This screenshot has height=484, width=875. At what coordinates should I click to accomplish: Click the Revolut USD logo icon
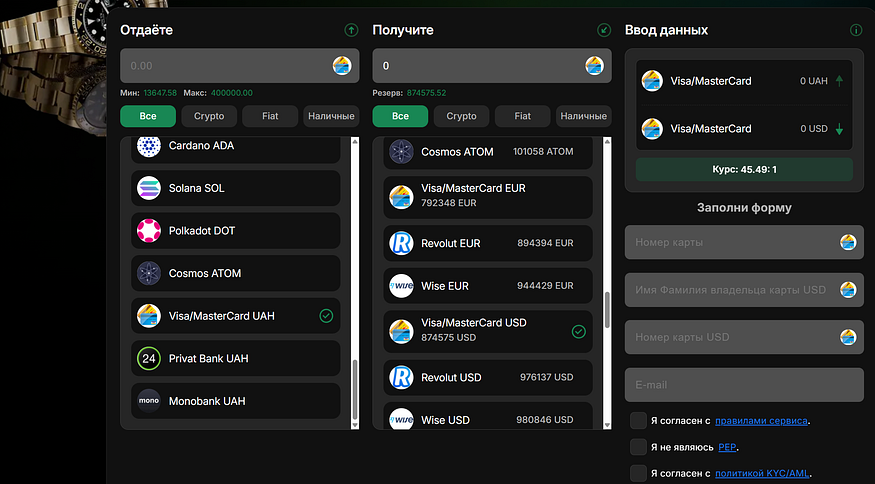[x=401, y=377]
